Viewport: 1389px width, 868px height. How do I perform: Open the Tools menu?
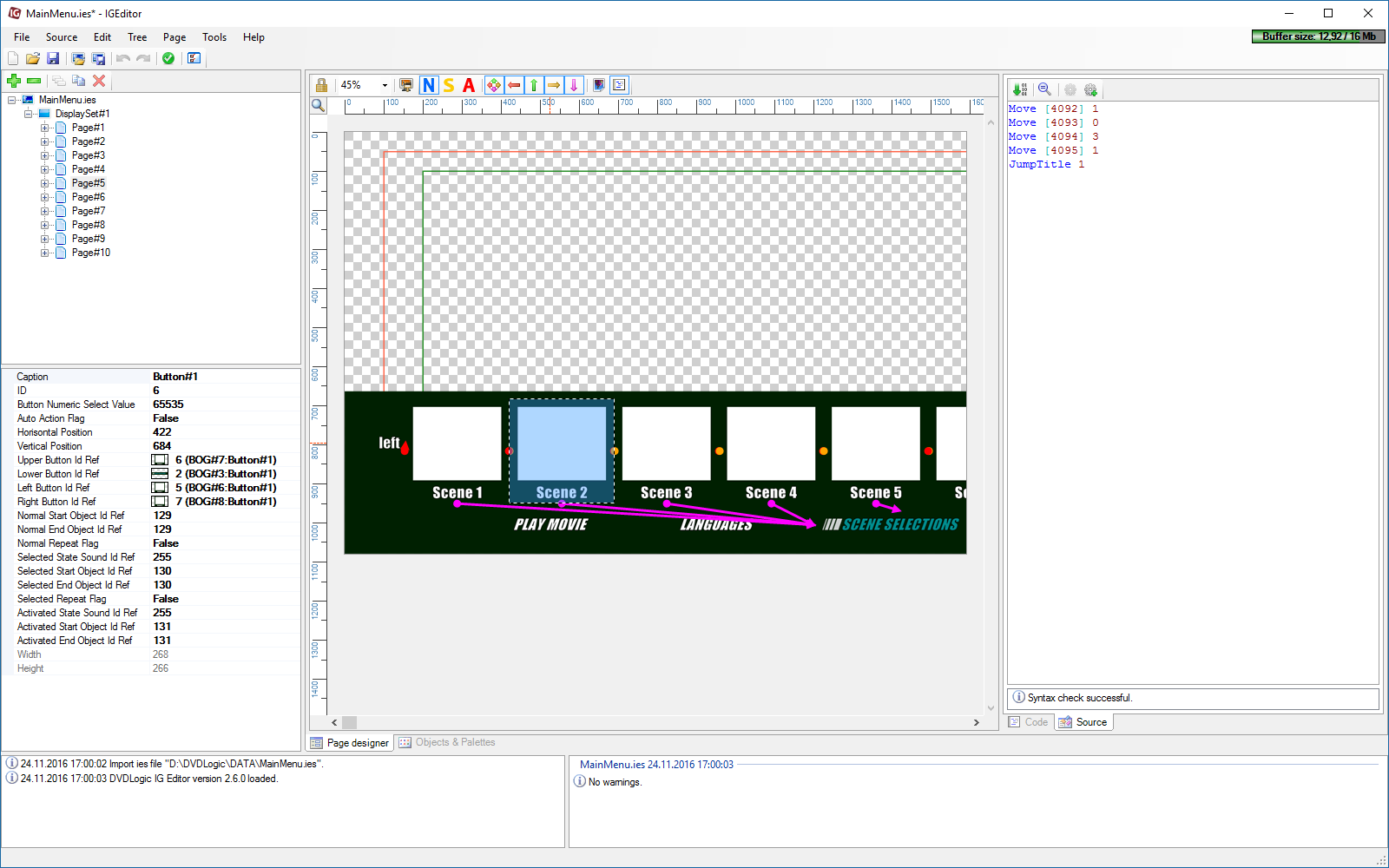click(x=214, y=37)
